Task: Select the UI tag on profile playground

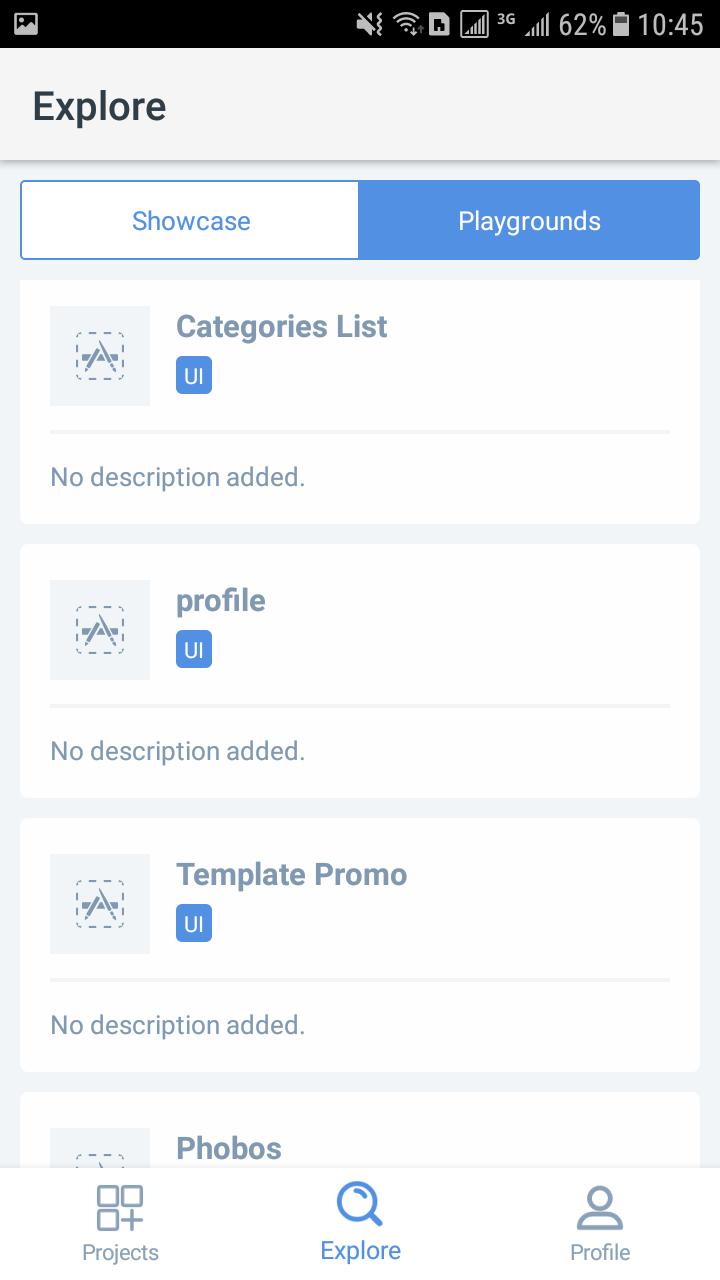Action: [193, 649]
